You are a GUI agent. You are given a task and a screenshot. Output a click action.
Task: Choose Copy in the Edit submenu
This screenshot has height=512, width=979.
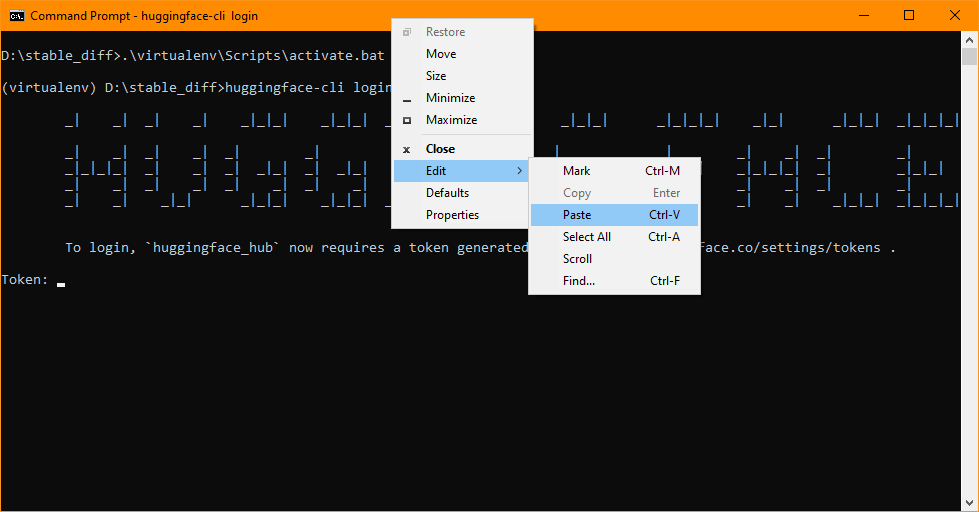tap(614, 192)
